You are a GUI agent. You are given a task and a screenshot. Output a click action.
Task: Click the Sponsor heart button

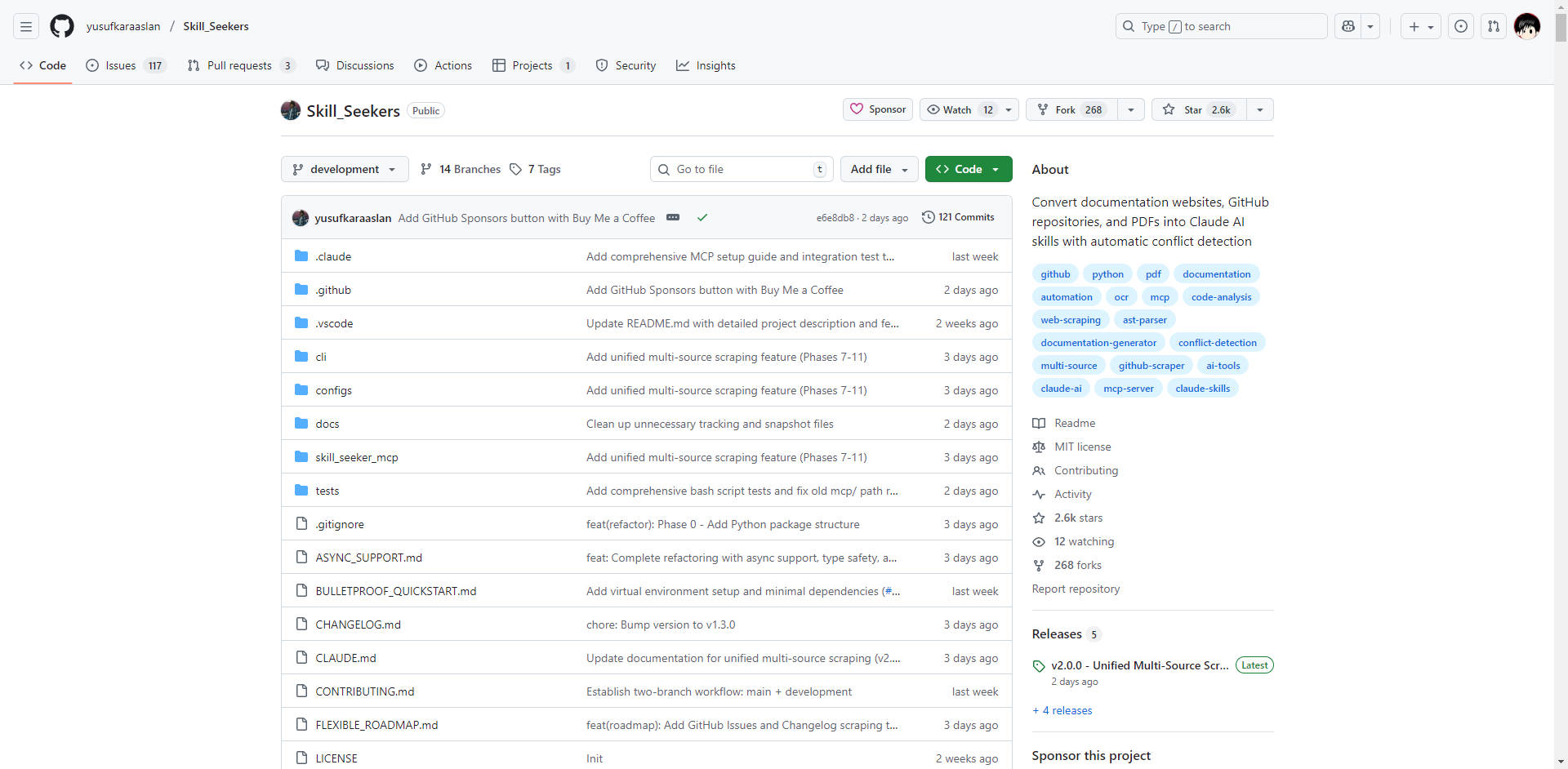point(878,109)
